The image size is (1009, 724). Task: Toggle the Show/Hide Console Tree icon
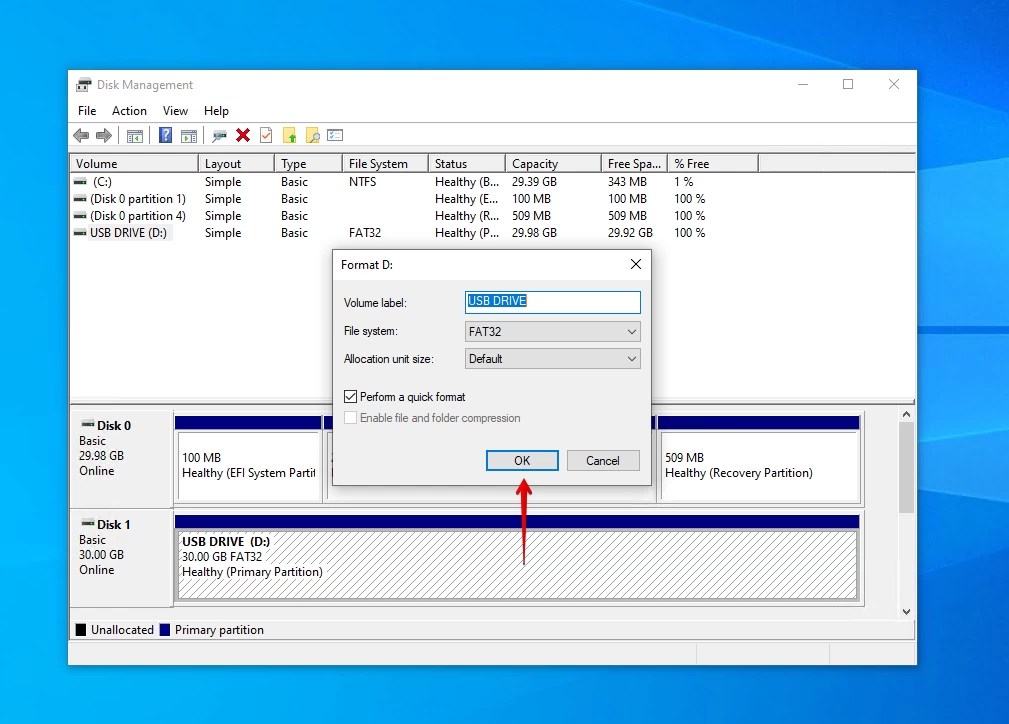(134, 135)
